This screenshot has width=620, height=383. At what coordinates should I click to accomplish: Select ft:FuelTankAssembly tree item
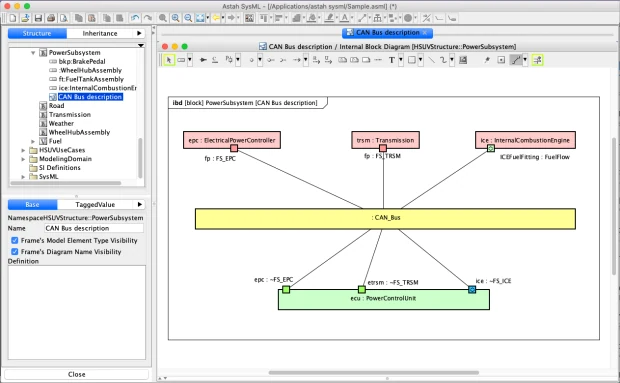(x=91, y=79)
